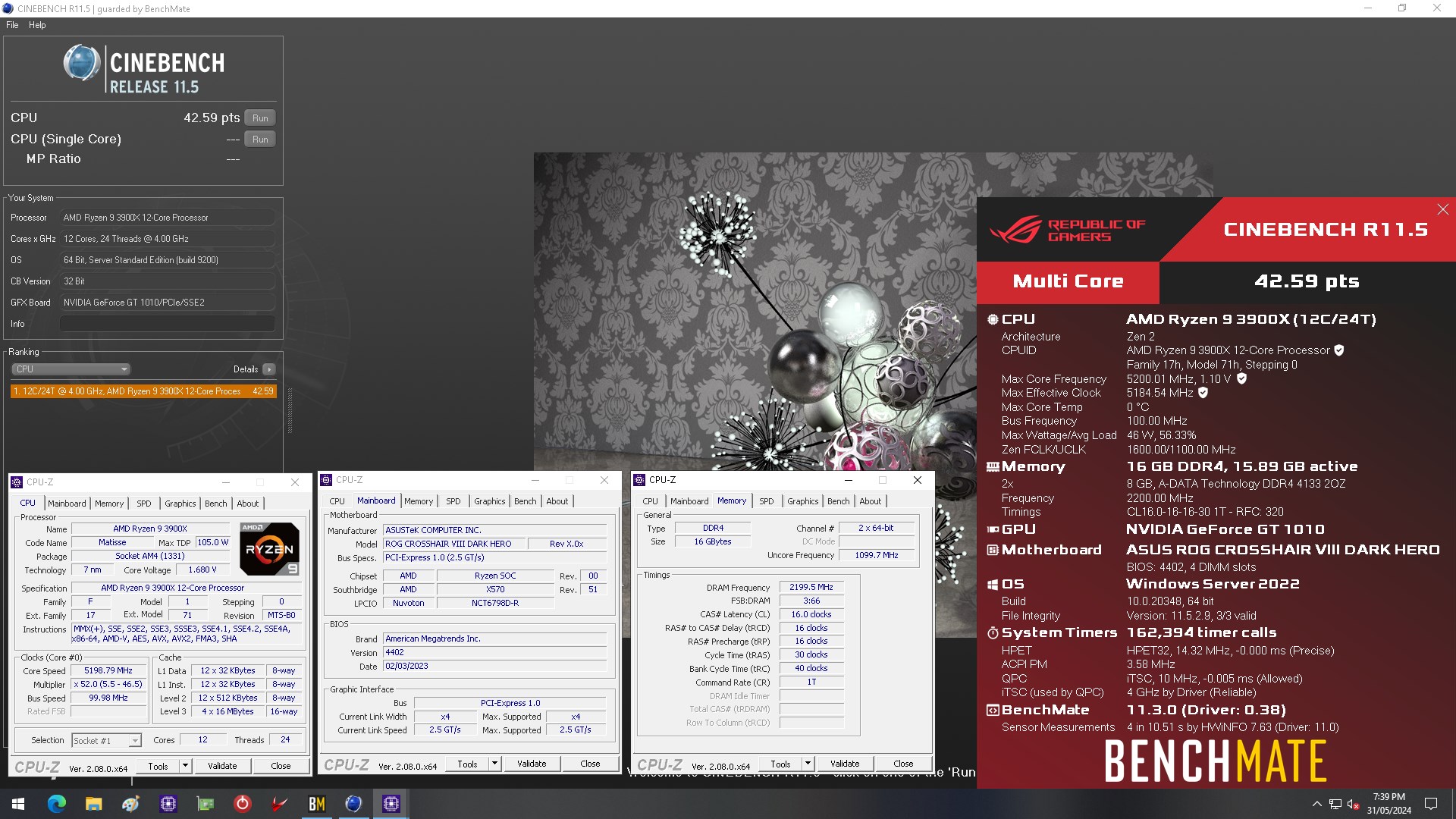
Task: Open Tools dropdown arrow in Memory window
Action: pos(808,764)
